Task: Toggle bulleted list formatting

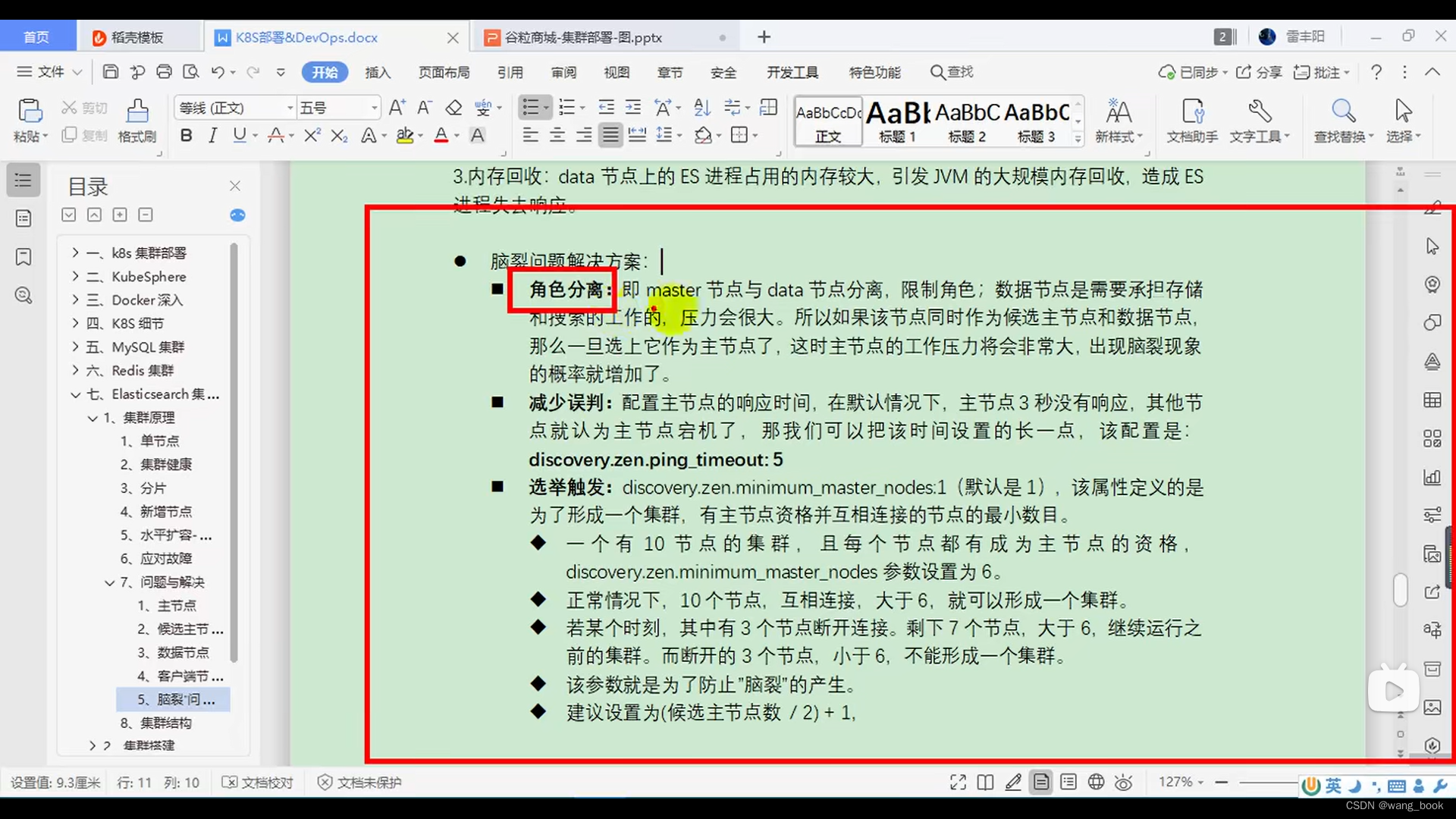Action: click(x=532, y=107)
